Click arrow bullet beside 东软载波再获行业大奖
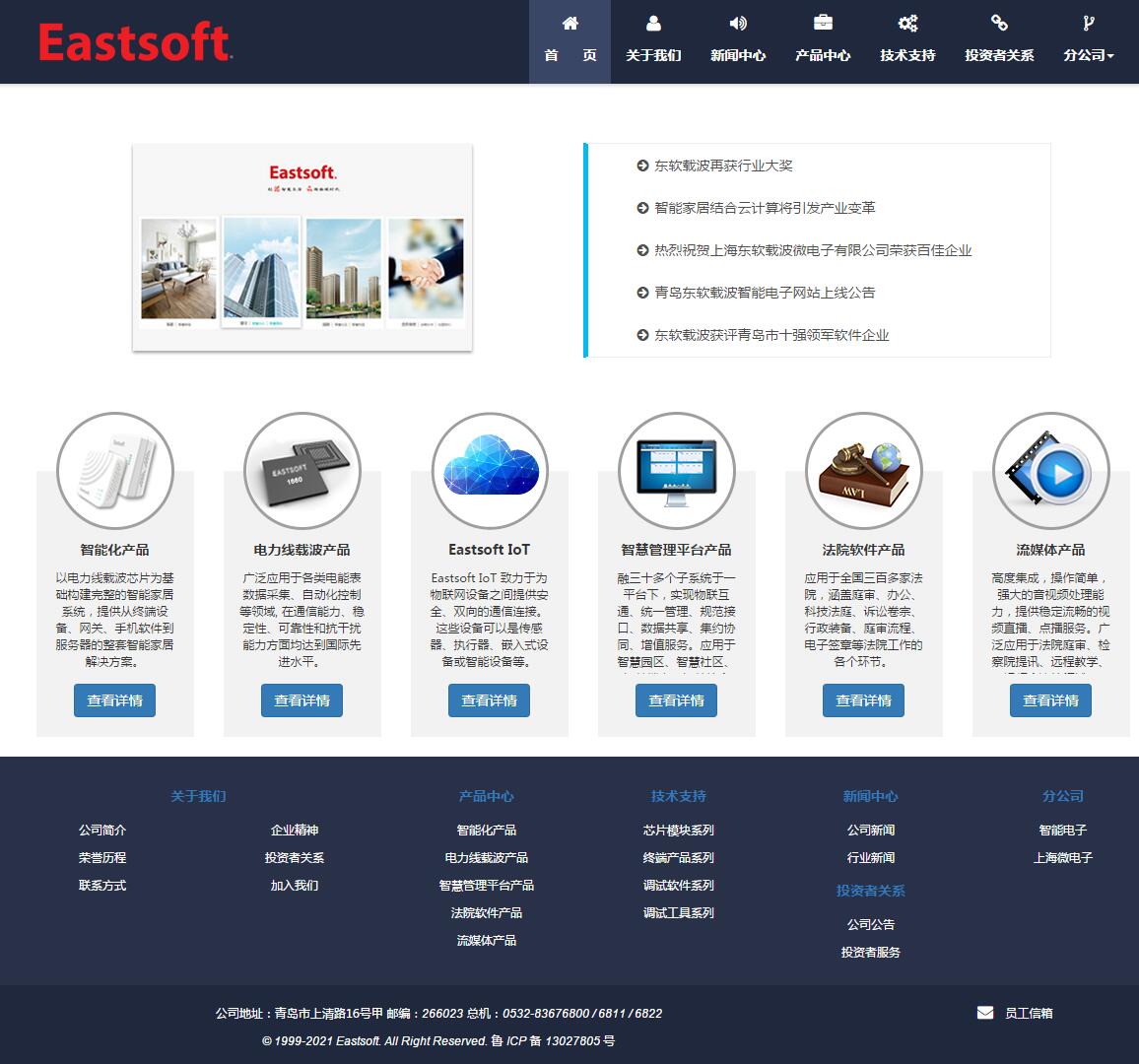This screenshot has height=1064, width=1139. [x=642, y=166]
